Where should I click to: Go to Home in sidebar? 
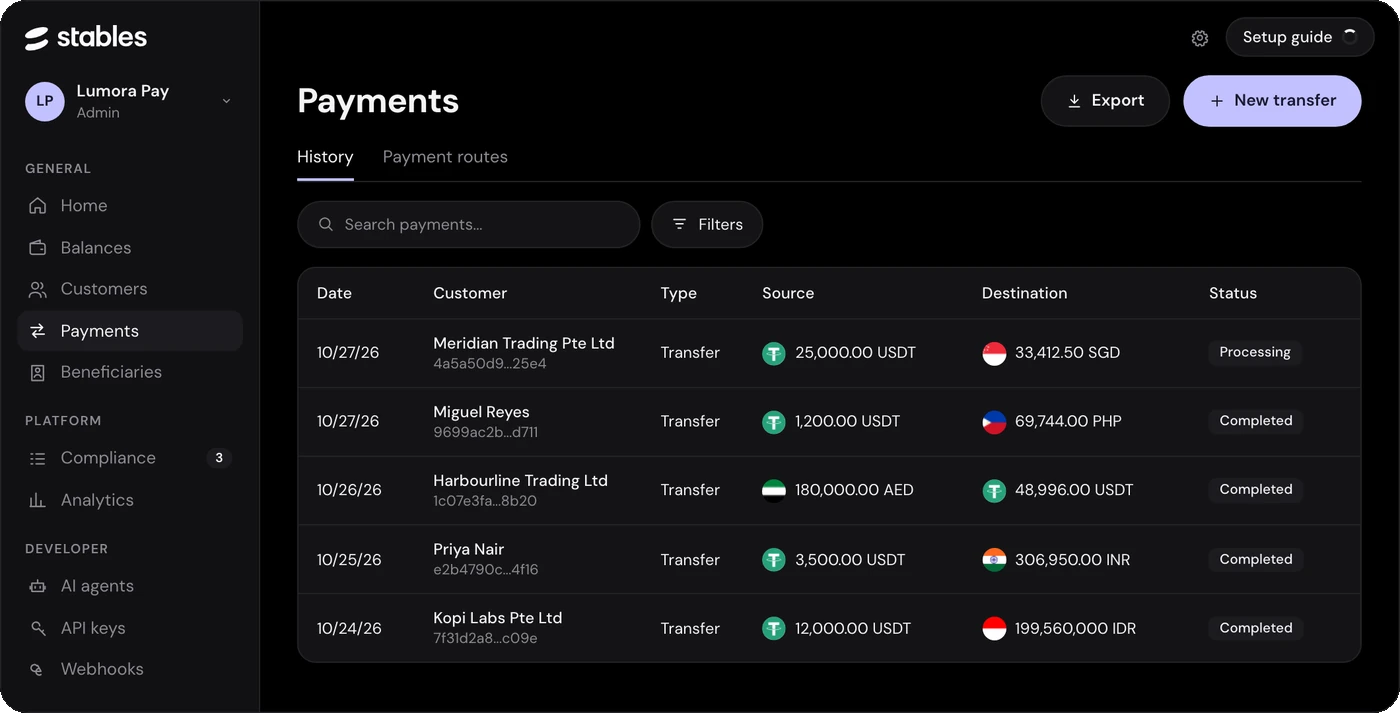[130, 206]
